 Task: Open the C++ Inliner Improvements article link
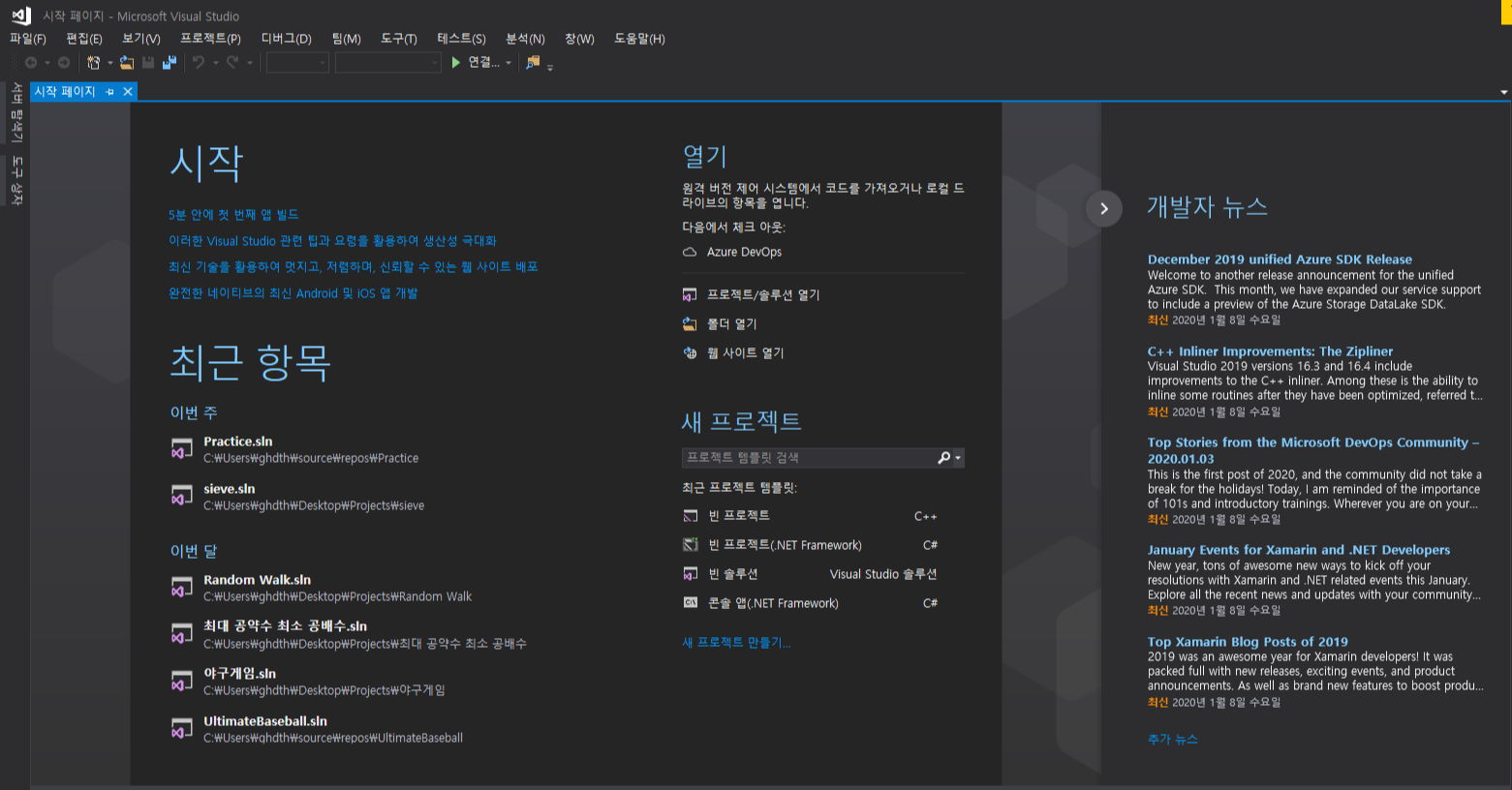coord(1270,351)
